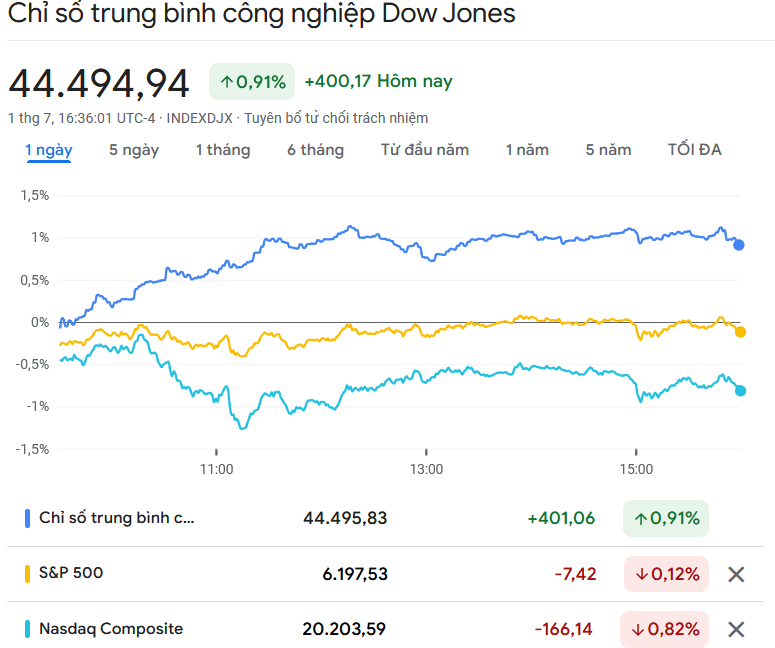Viewport: 775px width, 648px height.
Task: Click the green 0,91% badge near the price
Action: (x=252, y=82)
